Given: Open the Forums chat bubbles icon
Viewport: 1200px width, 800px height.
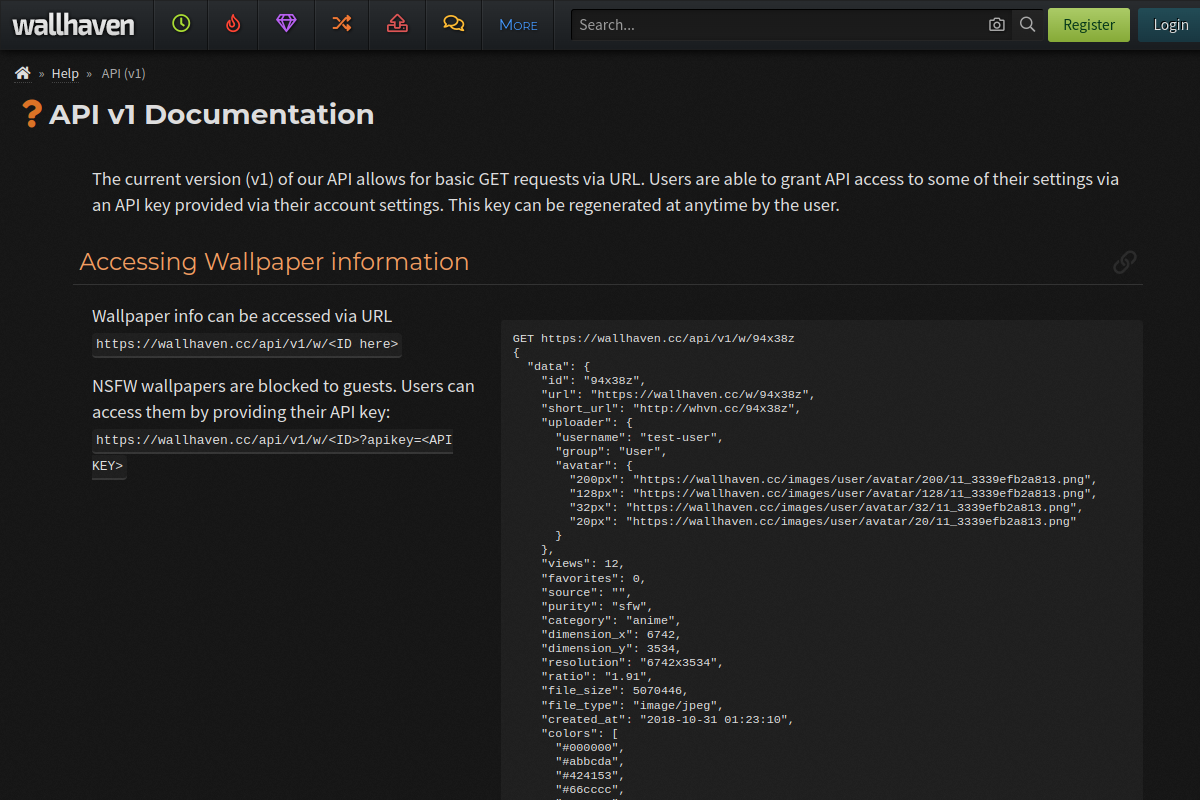Looking at the screenshot, I should [454, 24].
